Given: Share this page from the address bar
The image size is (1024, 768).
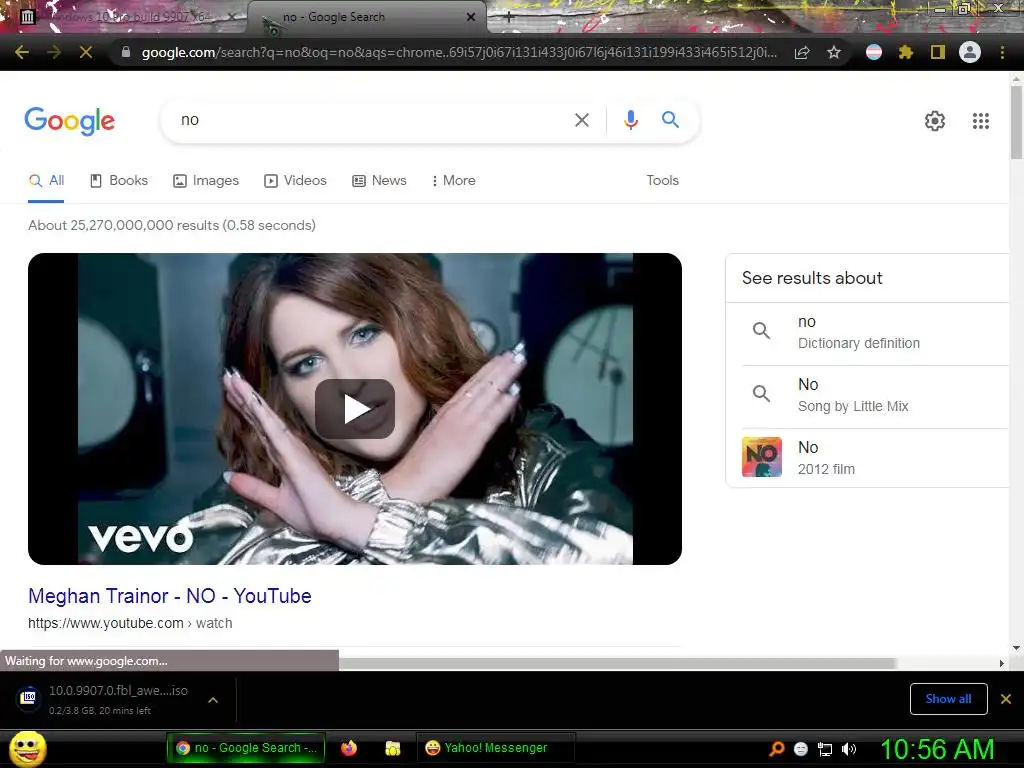Looking at the screenshot, I should coord(802,52).
